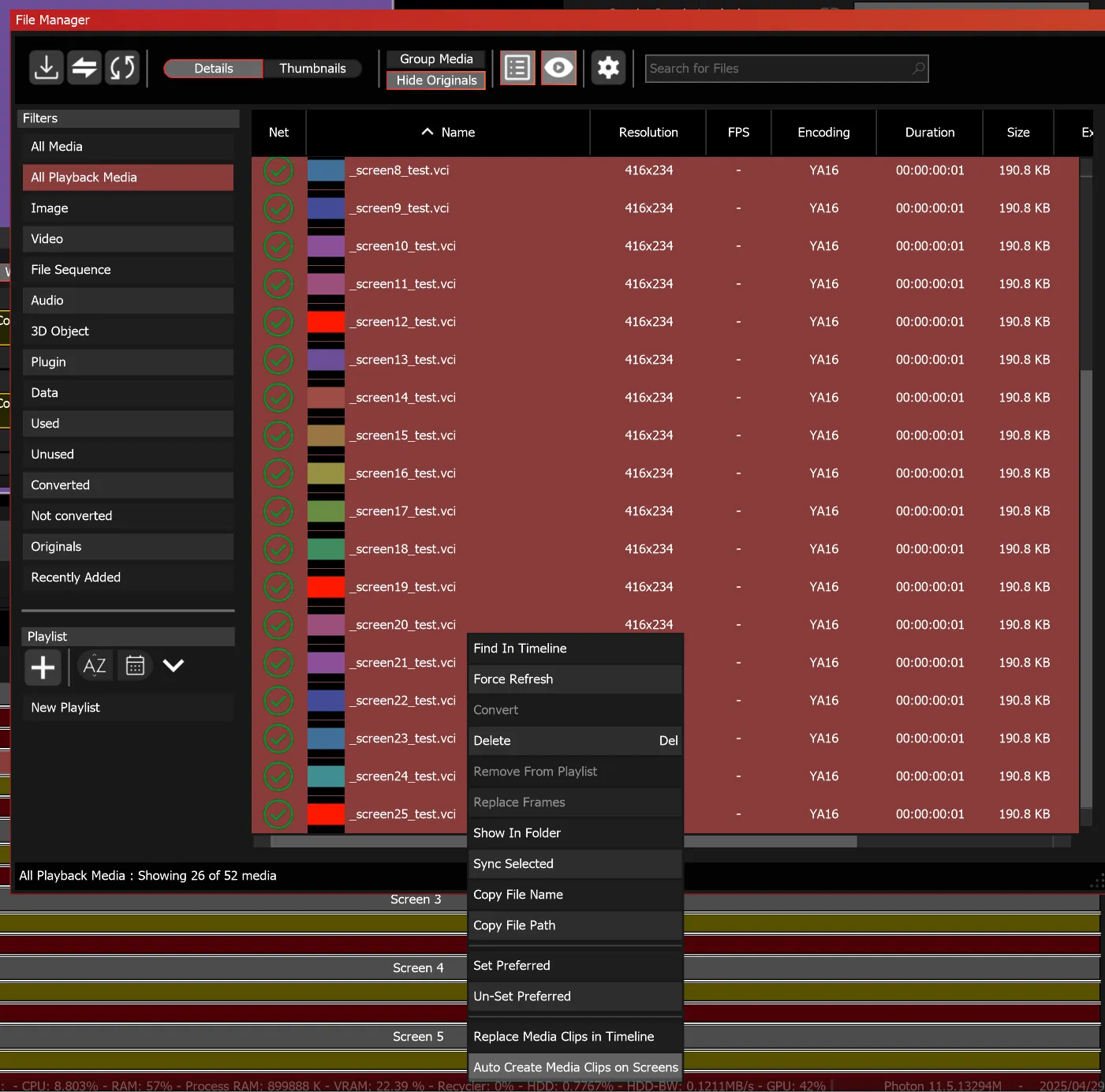Show Converted media filter
Viewport: 1105px width, 1092px height.
(128, 485)
